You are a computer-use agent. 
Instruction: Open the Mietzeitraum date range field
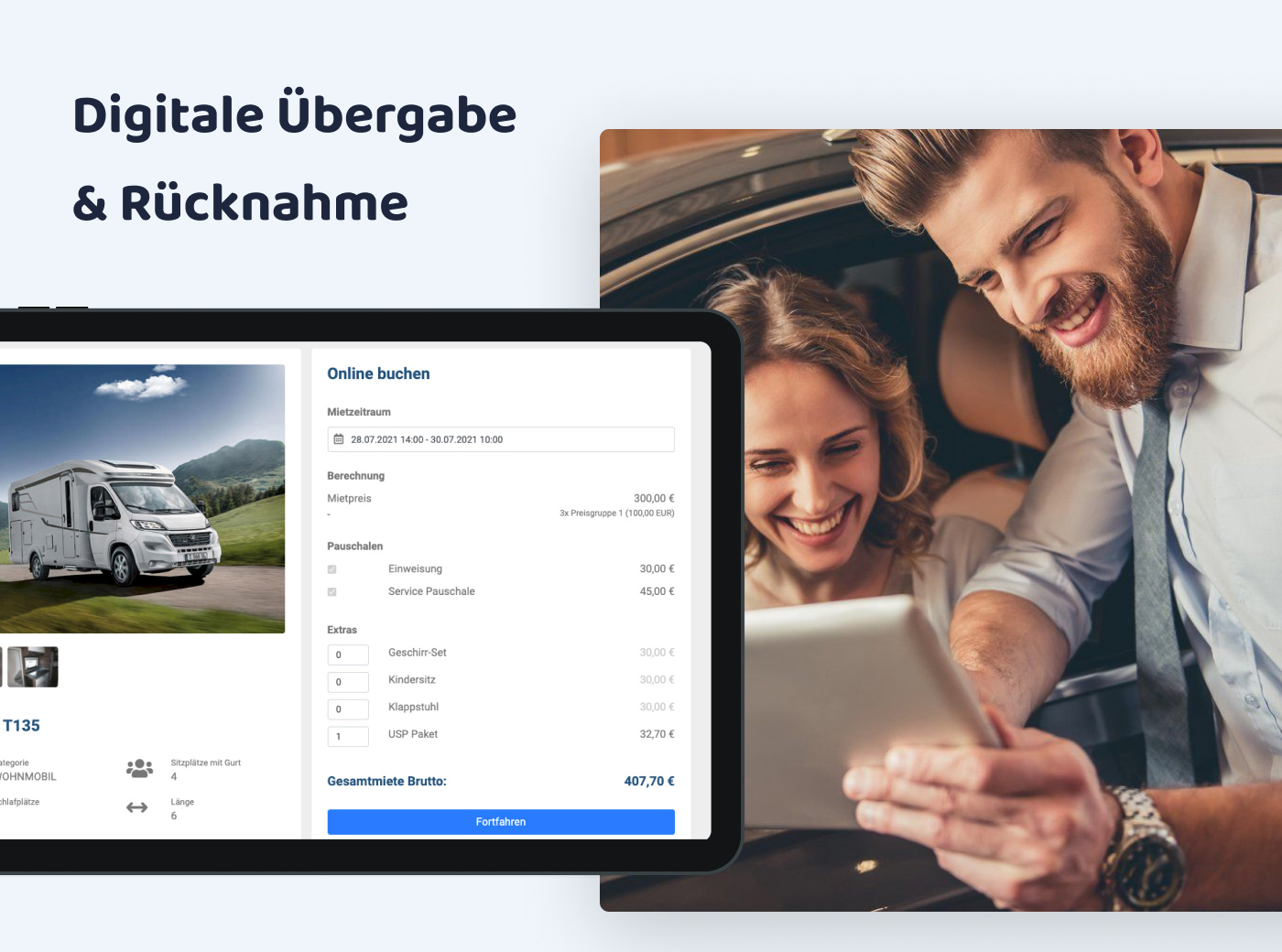(501, 439)
